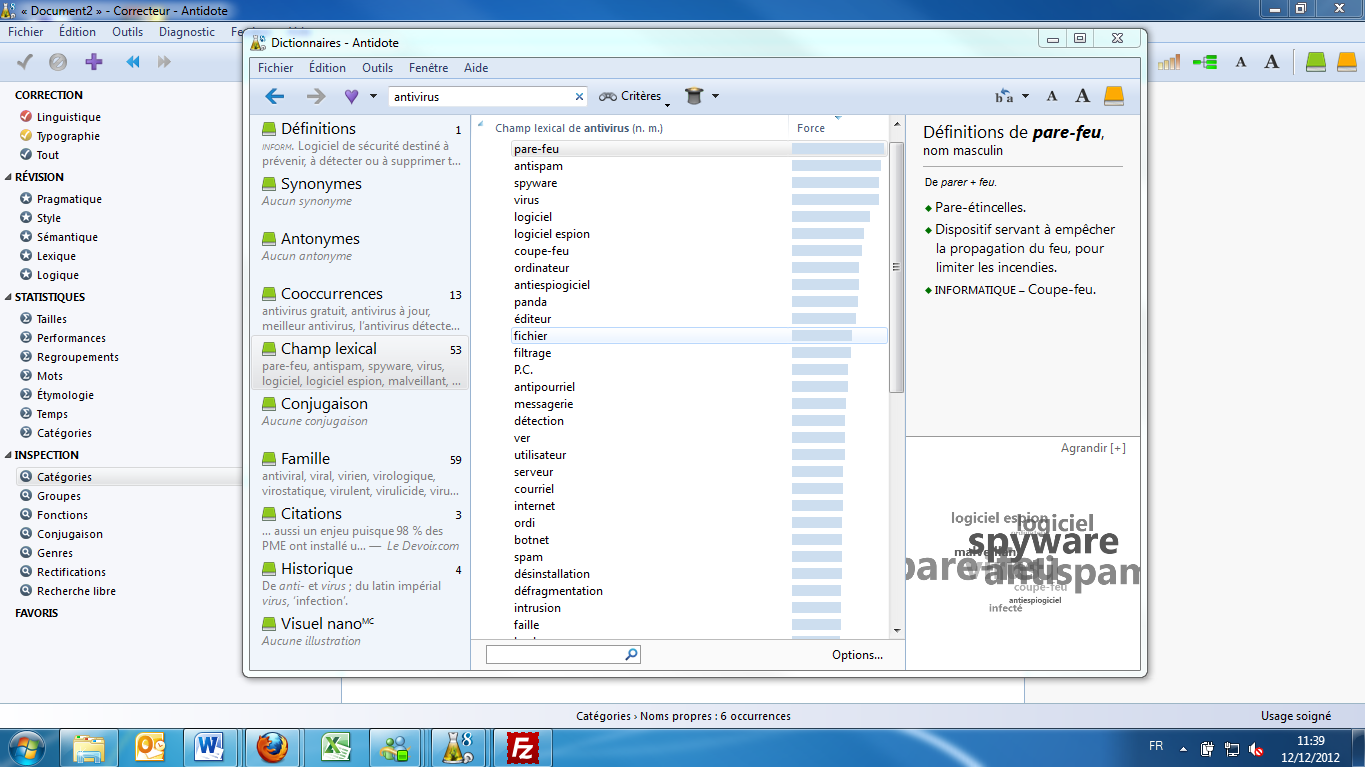Open the dropdown arrow next to the top hat
The image size is (1365, 767).
click(x=715, y=96)
